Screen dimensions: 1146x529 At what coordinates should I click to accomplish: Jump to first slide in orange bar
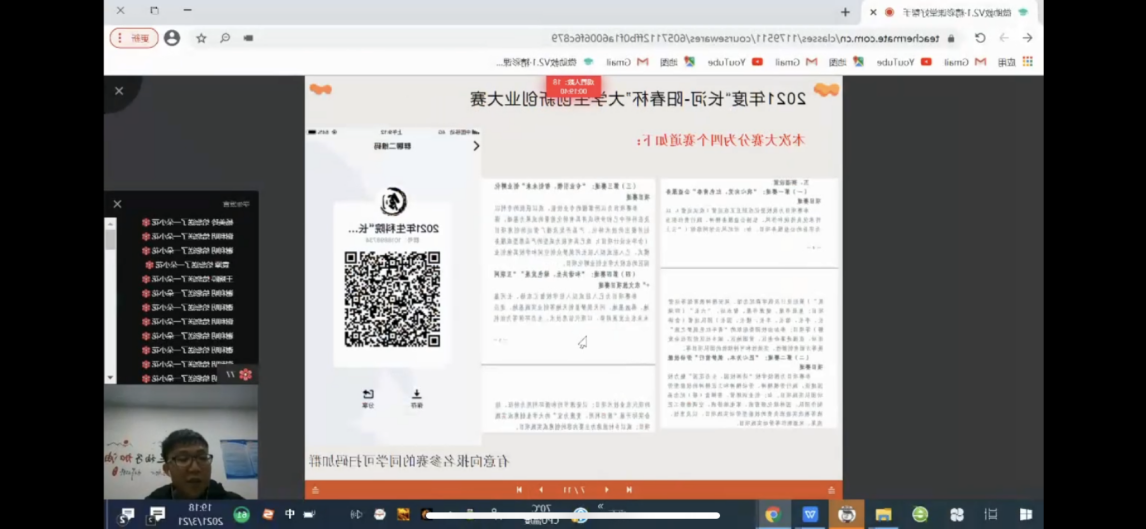pos(629,490)
